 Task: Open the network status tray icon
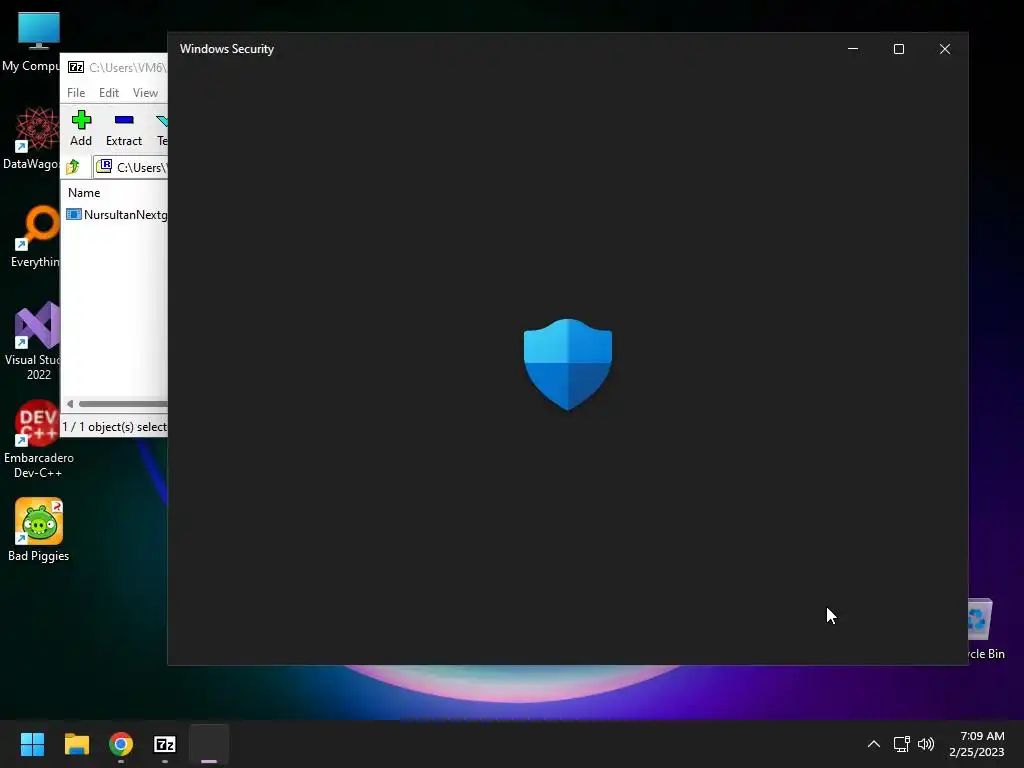pyautogui.click(x=902, y=744)
